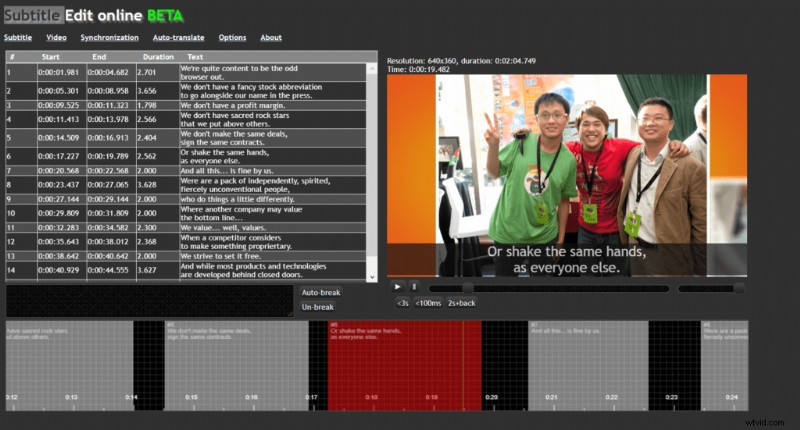Click the subtitle text edit box
This screenshot has width=800, height=430.
click(150, 300)
